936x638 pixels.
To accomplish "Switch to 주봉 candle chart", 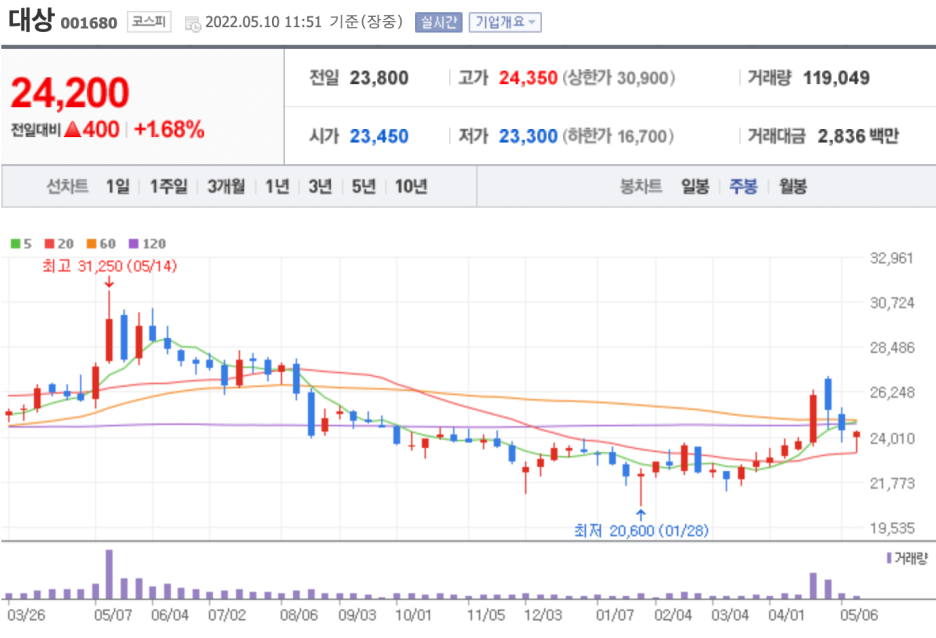I will tap(743, 186).
